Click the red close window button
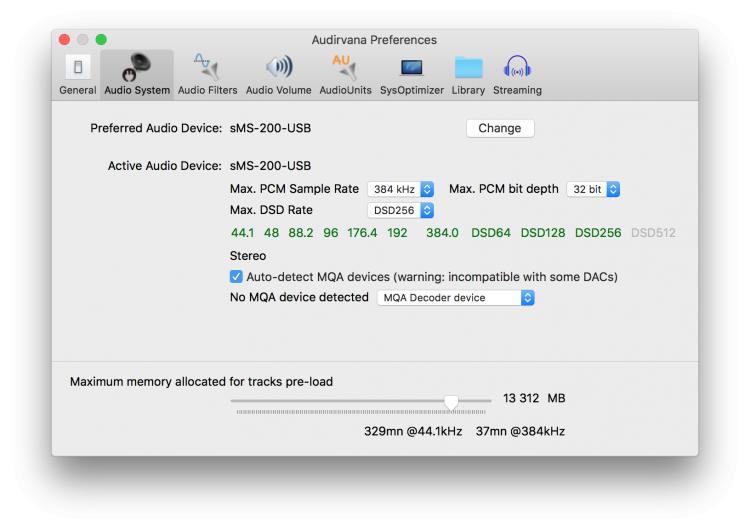Screen dimensions: 750x530 tap(64, 40)
